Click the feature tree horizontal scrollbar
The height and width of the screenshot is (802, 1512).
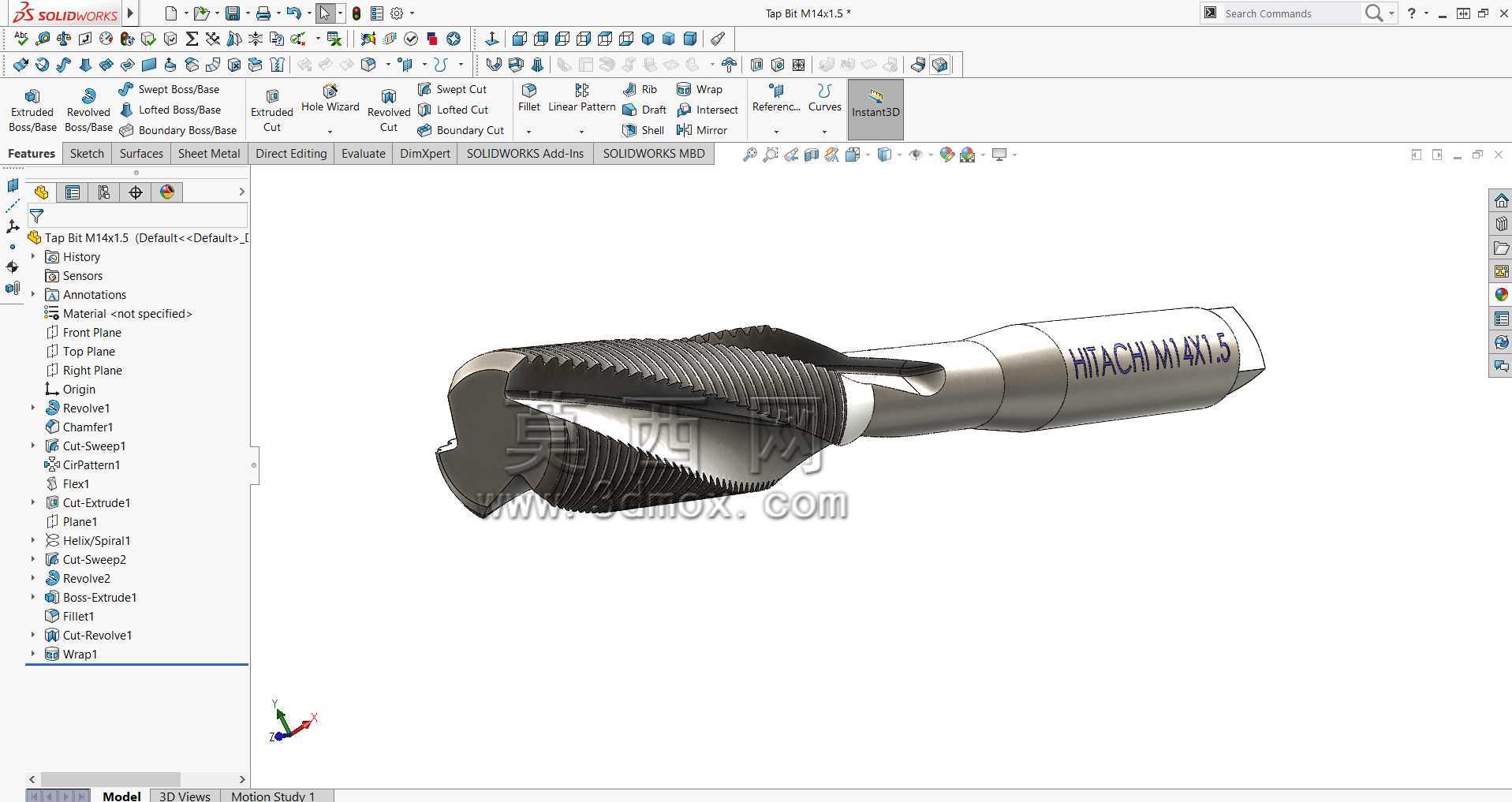tap(110, 779)
